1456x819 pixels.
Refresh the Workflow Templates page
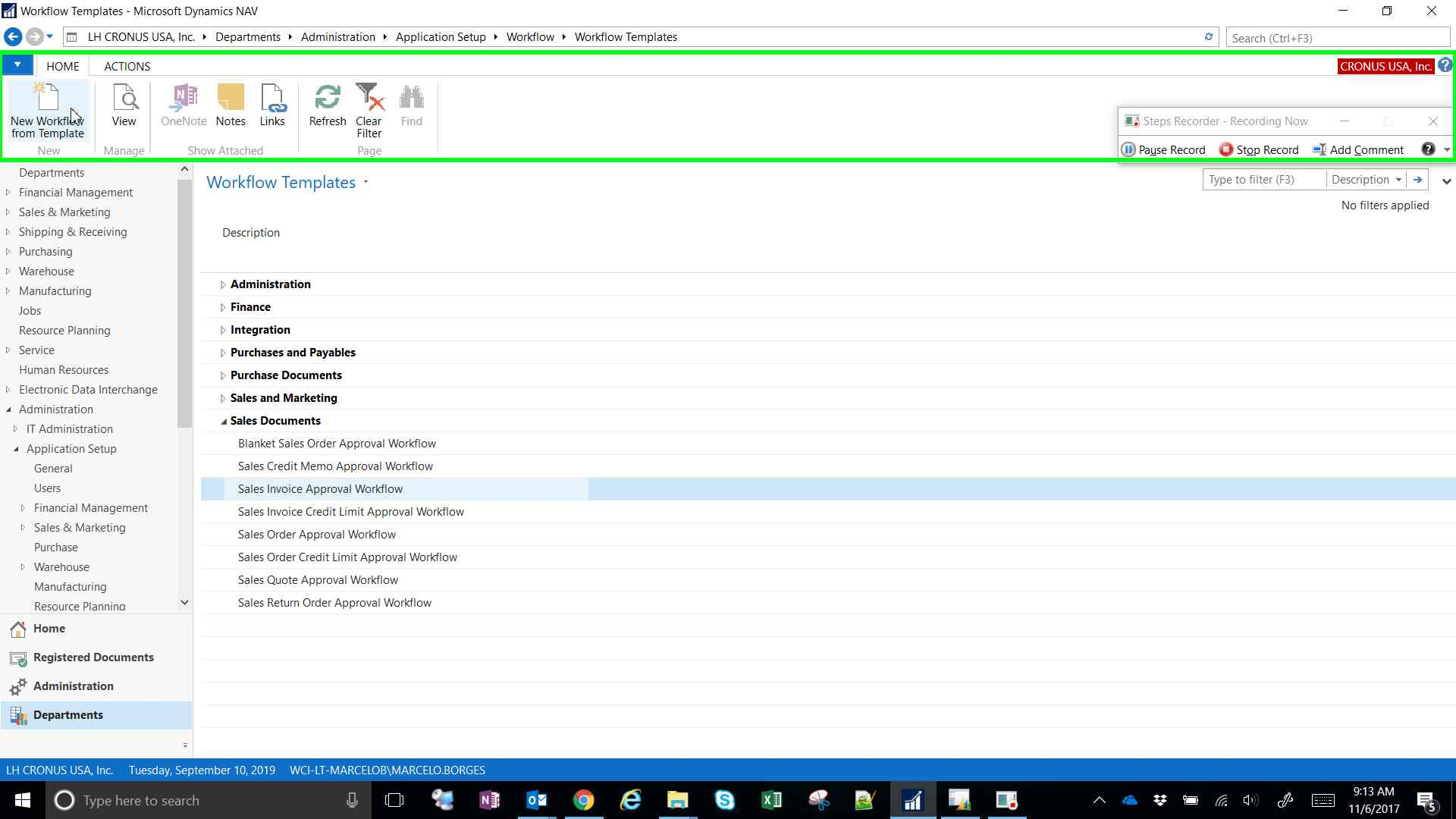pos(328,105)
